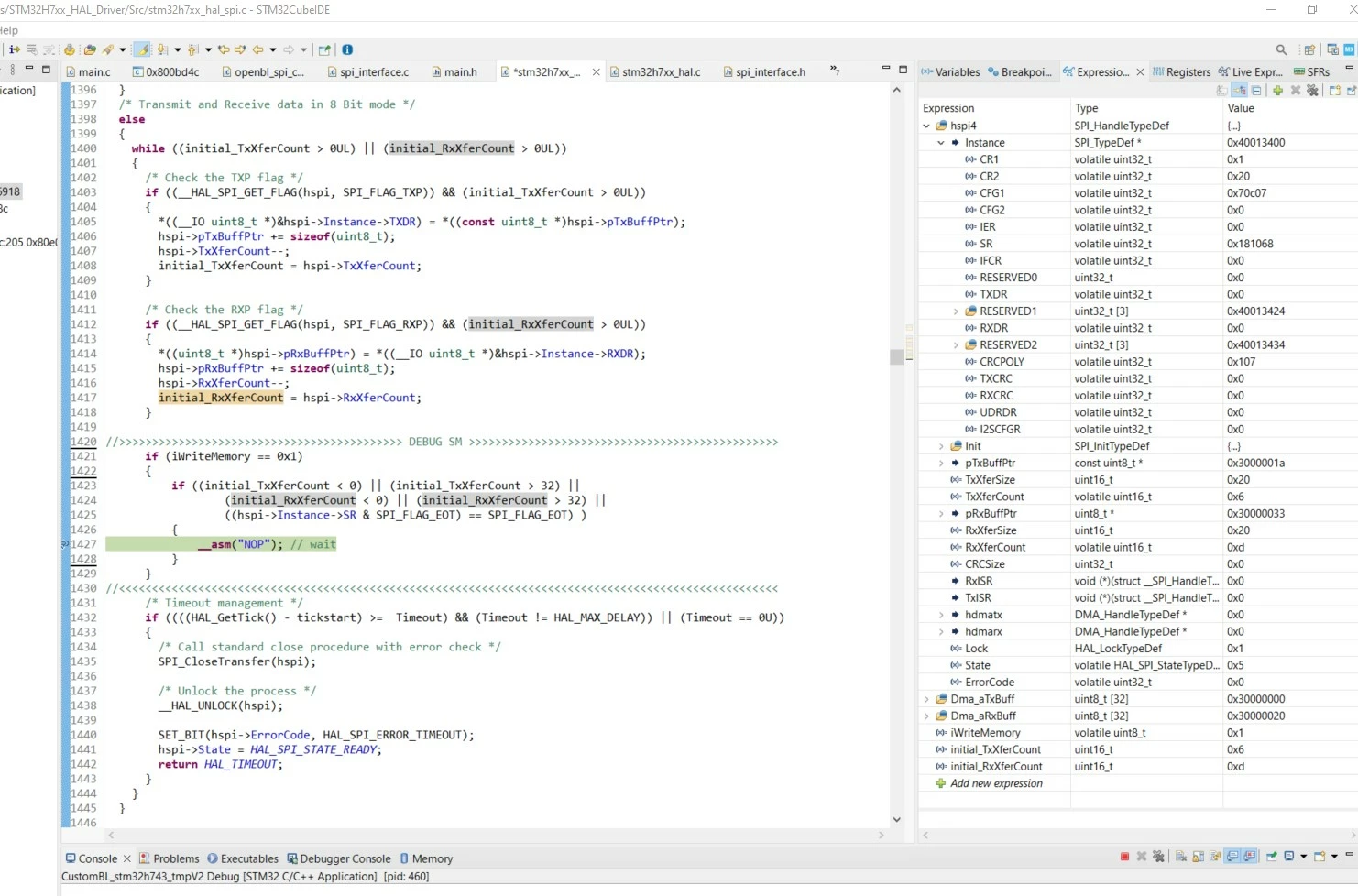Remove All Expressions double-X icon
The width and height of the screenshot is (1358, 896).
coord(1313,90)
